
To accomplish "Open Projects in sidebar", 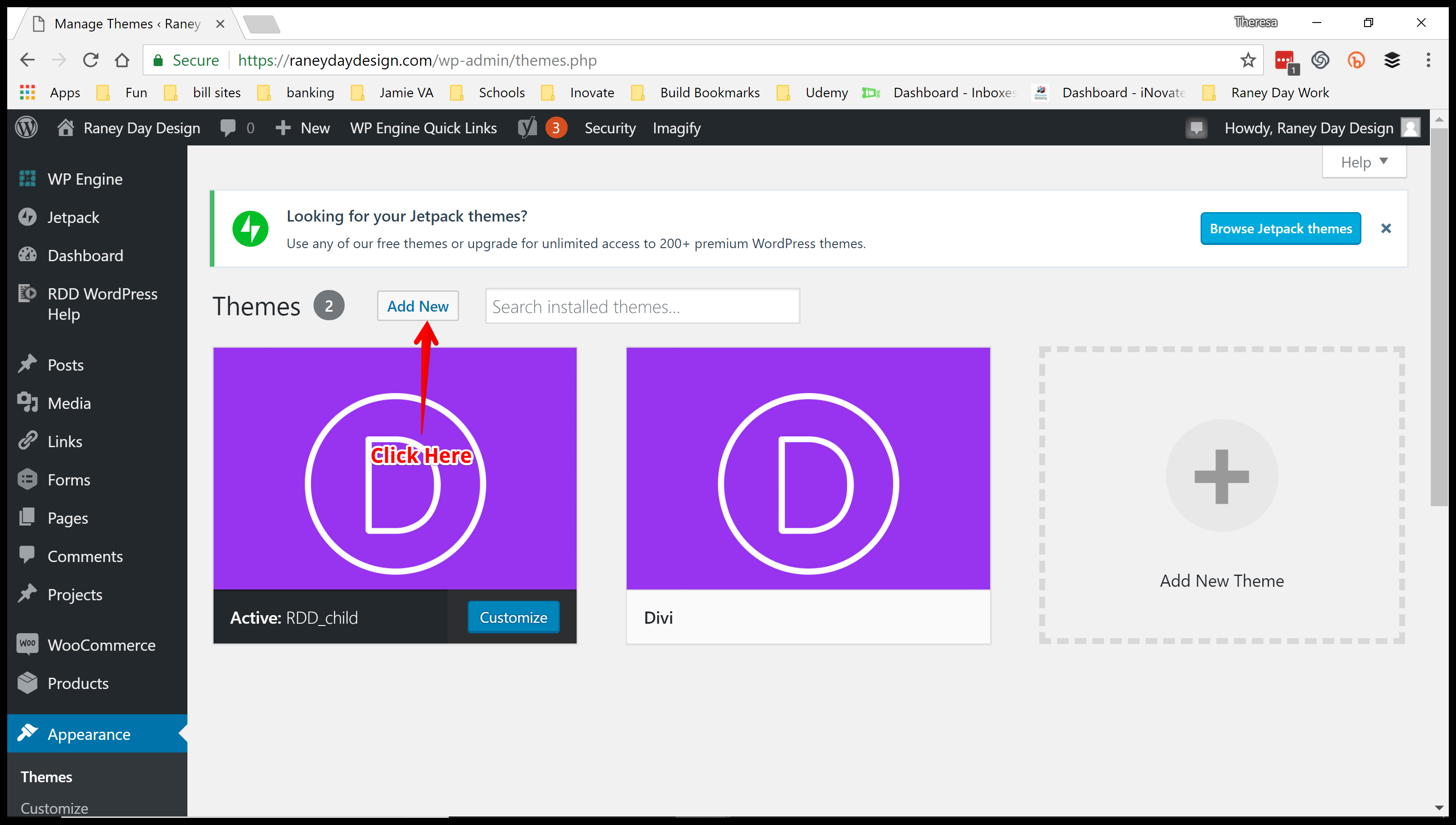I will pos(97,594).
